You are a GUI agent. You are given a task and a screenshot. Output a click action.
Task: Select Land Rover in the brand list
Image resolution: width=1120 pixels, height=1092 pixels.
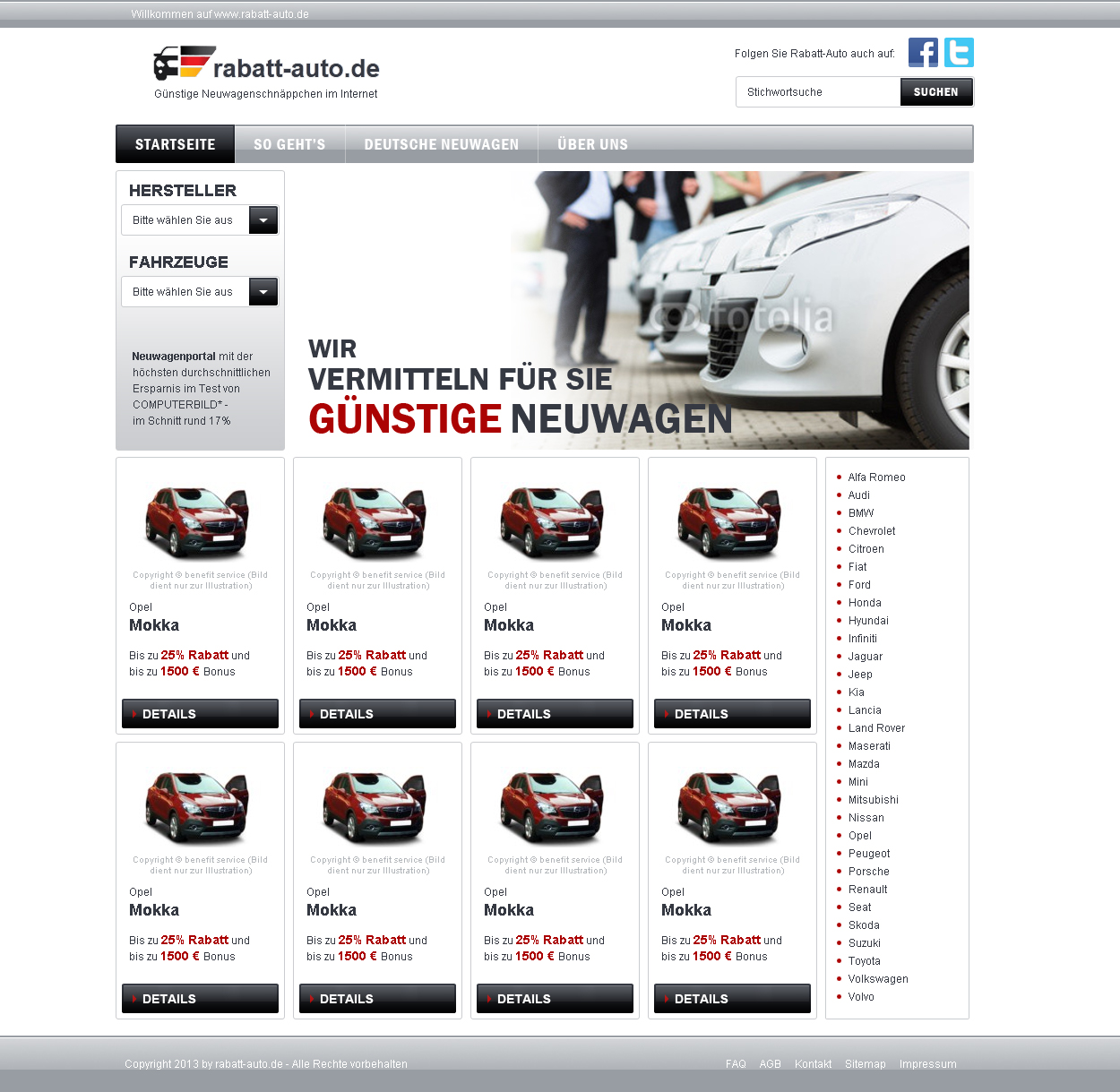point(876,728)
